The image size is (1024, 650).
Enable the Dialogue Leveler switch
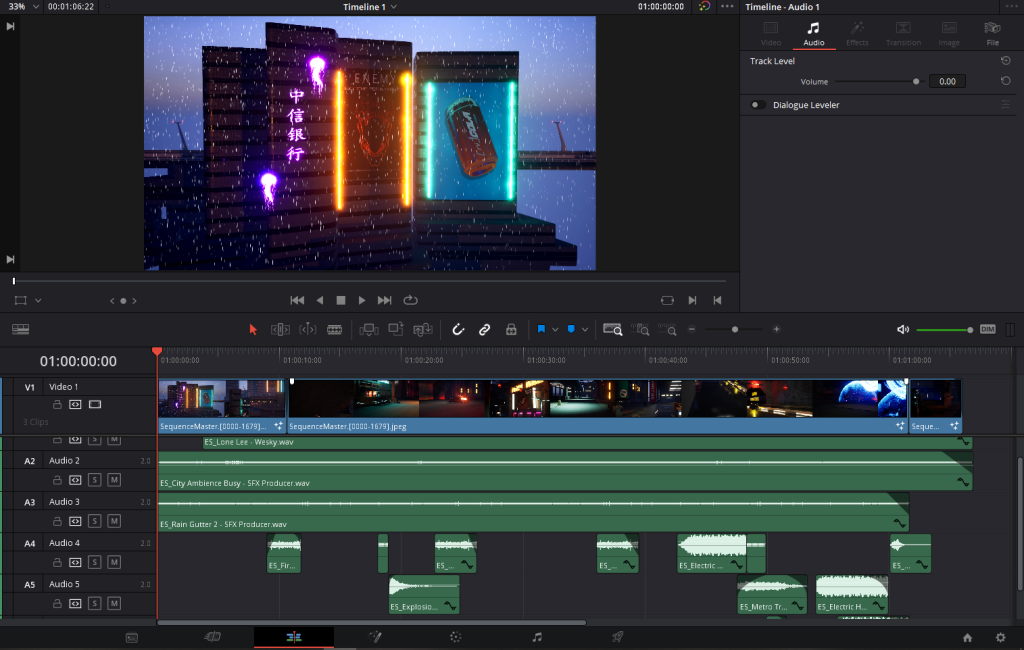point(759,105)
